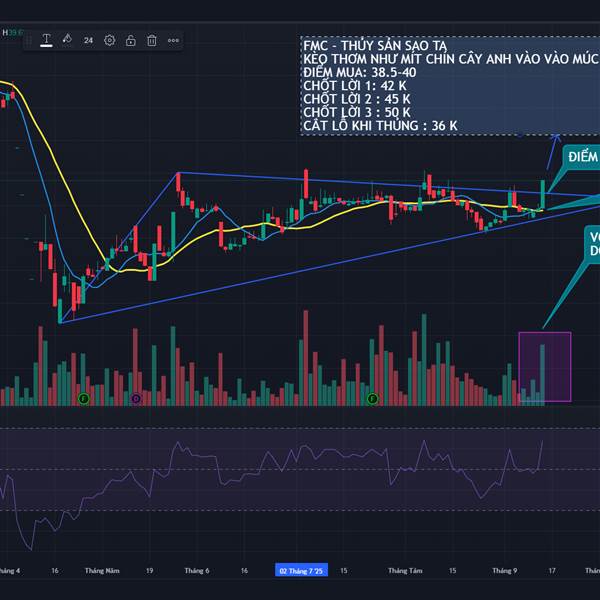Click the text line CHỐT LỜI 1: 42 K
This screenshot has width=600, height=600.
(355, 86)
